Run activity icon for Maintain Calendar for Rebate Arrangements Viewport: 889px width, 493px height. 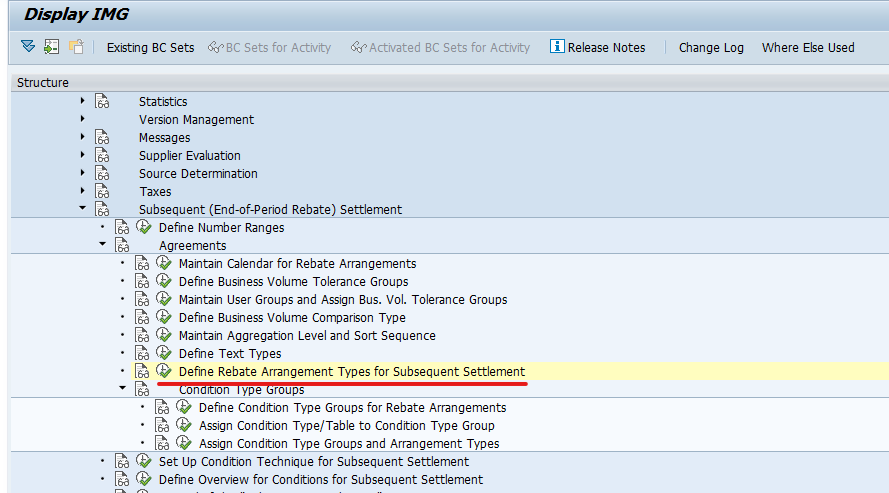tap(164, 263)
